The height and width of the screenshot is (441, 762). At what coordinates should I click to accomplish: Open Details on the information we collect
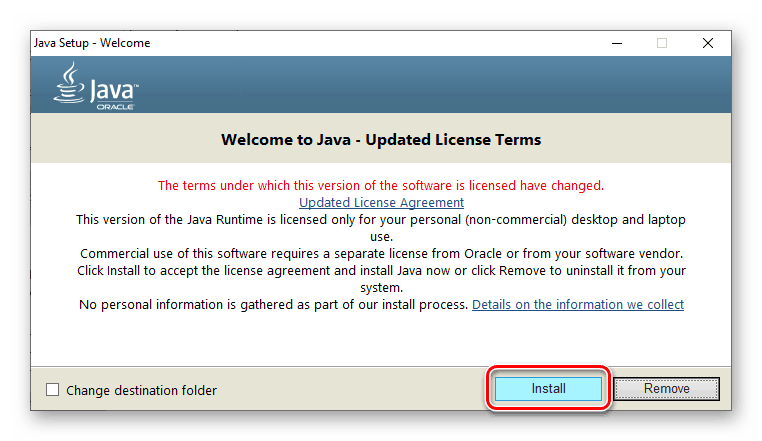click(578, 304)
